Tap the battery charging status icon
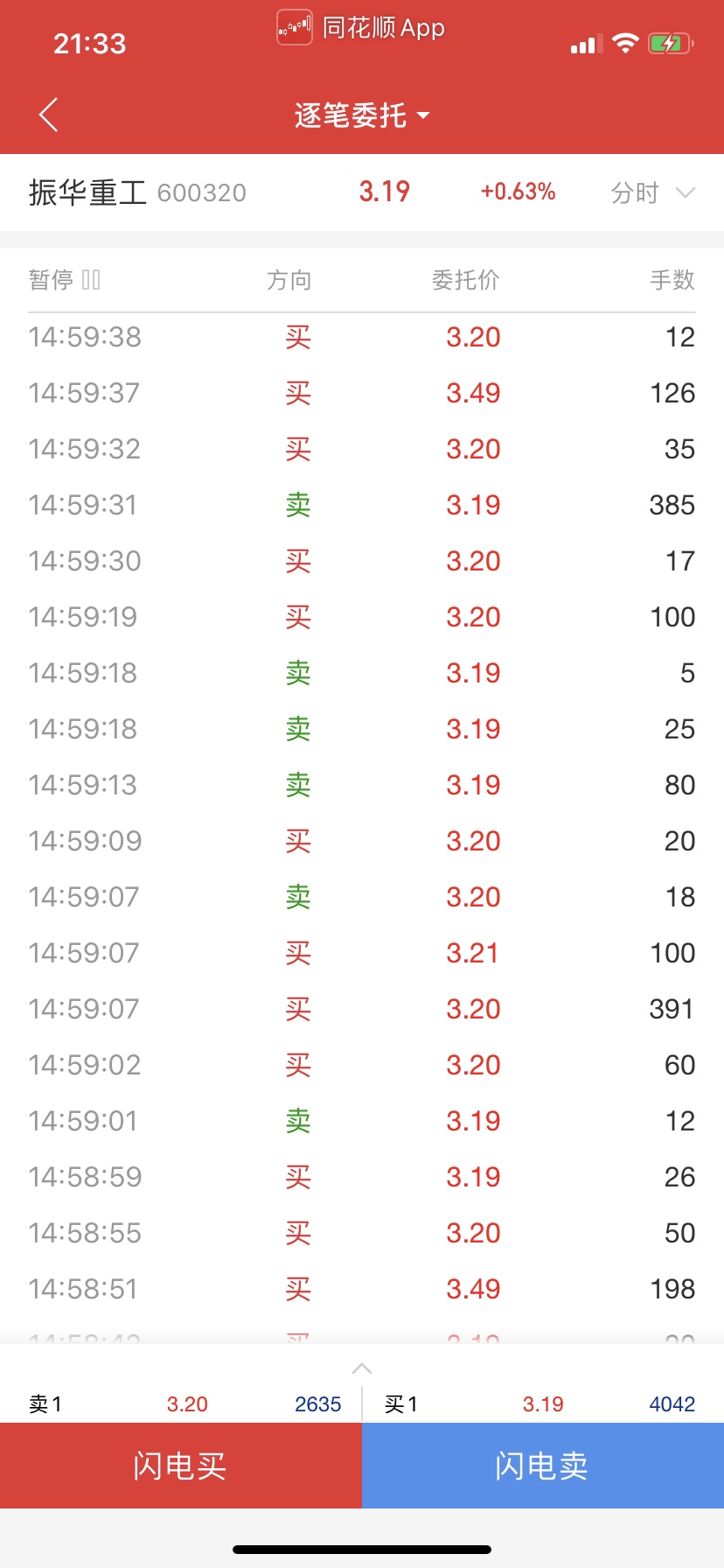724x1568 pixels. [671, 43]
